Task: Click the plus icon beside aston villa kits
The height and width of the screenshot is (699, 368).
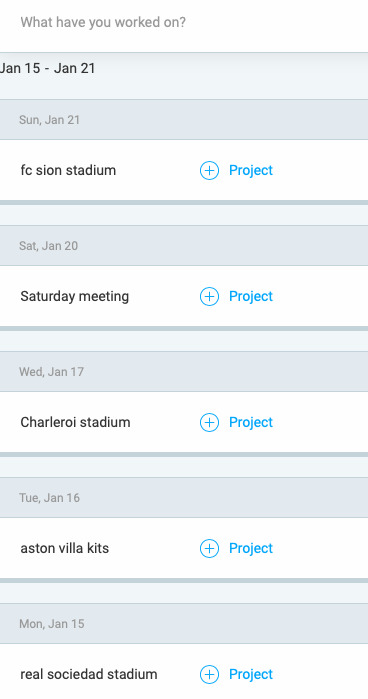Action: pos(209,548)
